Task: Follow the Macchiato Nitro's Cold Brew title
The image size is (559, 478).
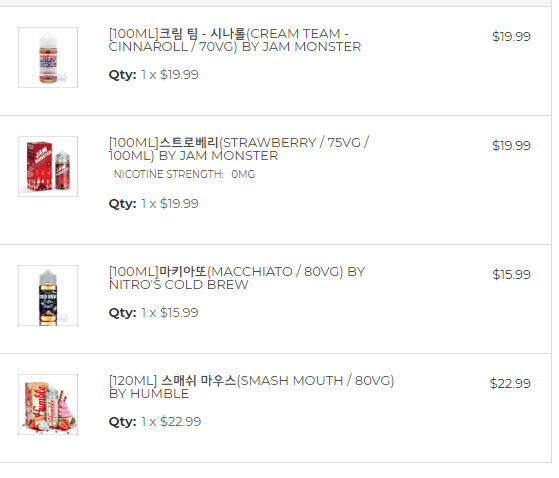Action: pos(237,278)
